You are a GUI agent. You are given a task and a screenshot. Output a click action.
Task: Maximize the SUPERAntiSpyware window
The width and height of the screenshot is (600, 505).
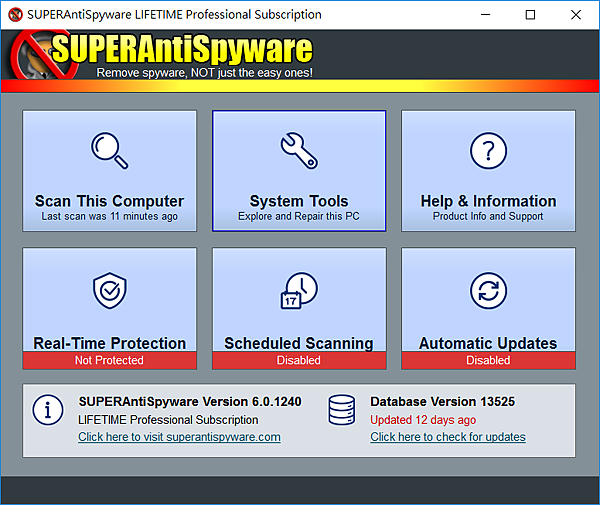[530, 15]
